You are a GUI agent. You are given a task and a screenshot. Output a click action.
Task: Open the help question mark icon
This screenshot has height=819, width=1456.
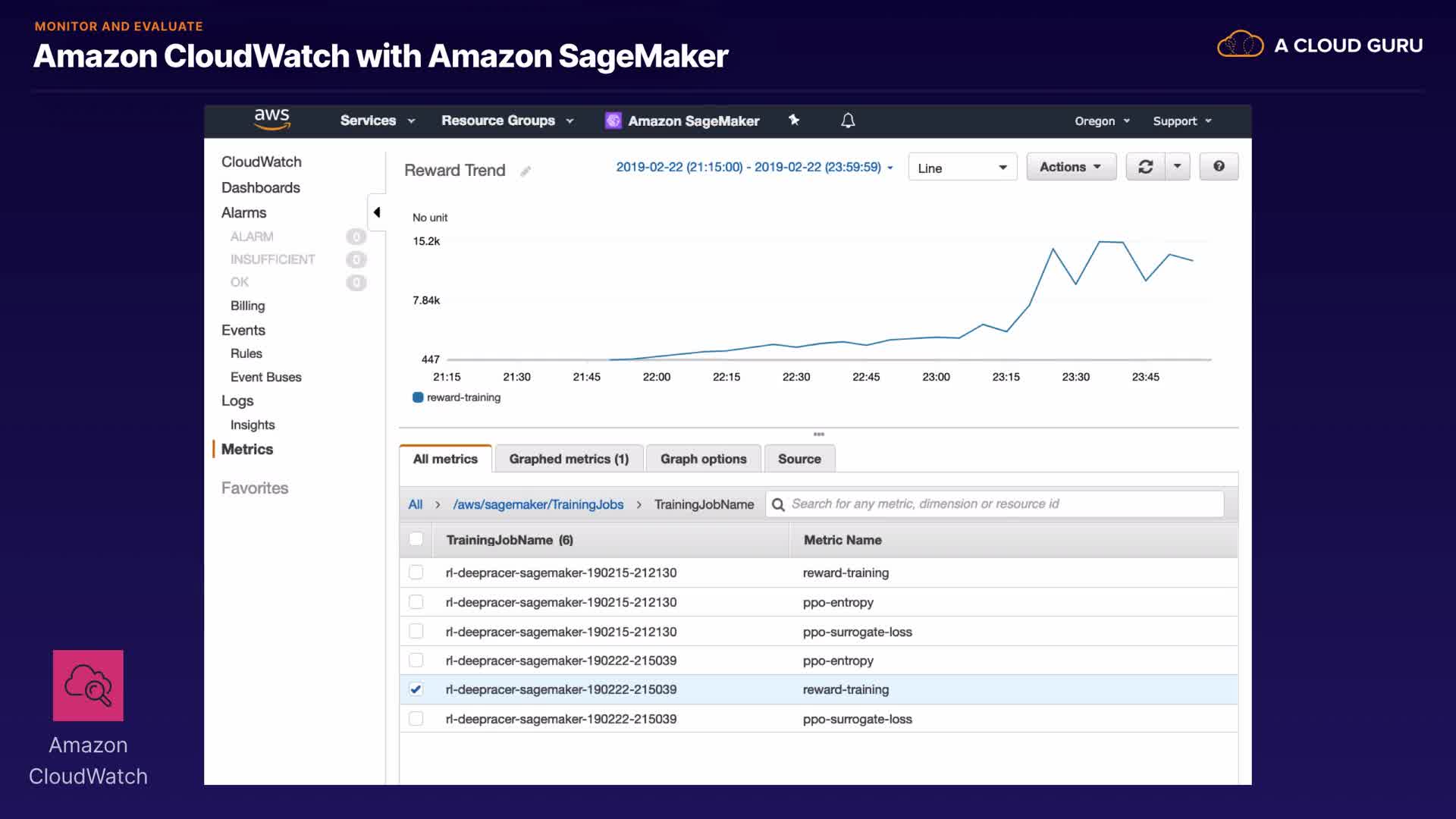(1219, 167)
